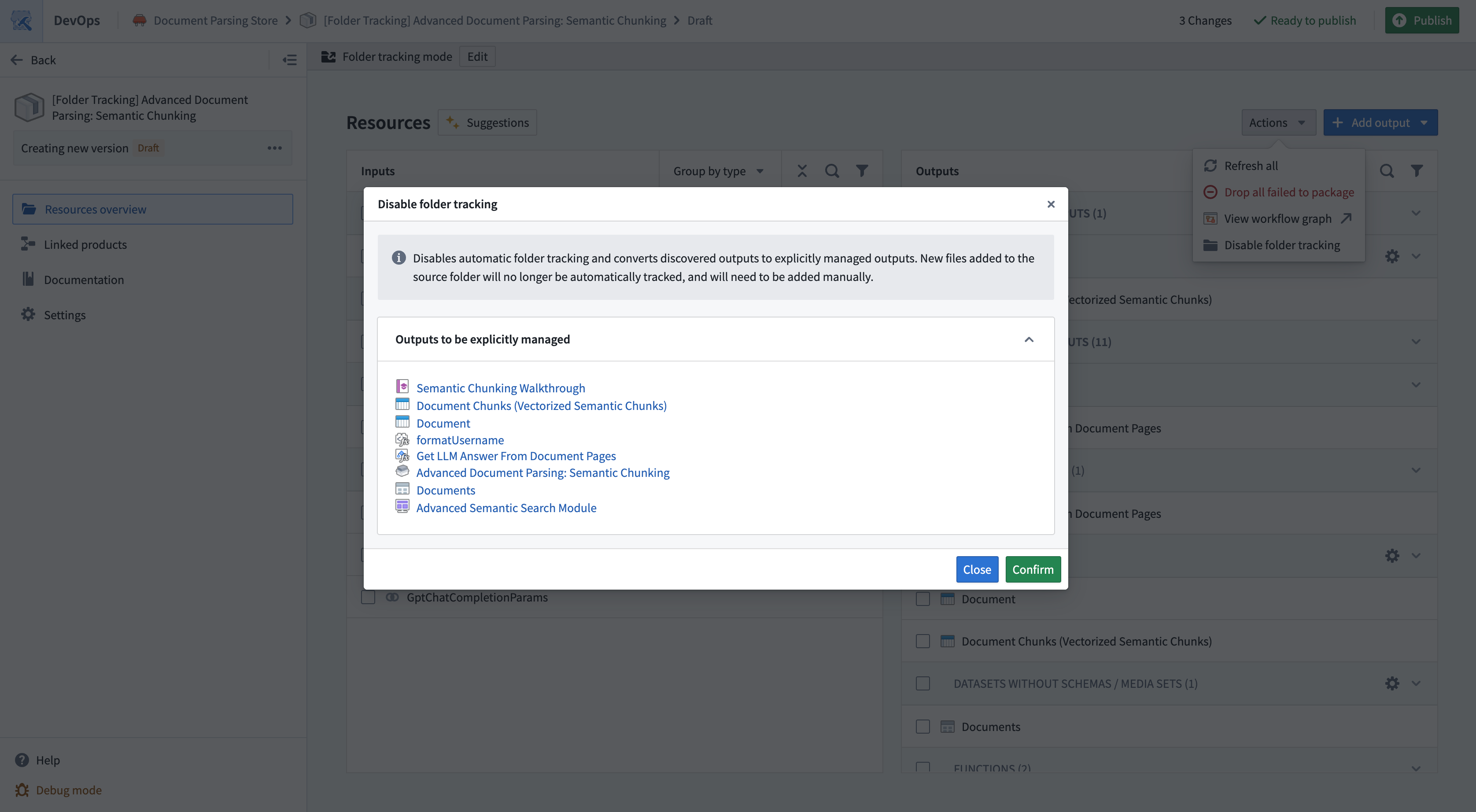Open the filter in Outputs panel
Viewport: 1476px width, 812px height.
pos(1417,171)
